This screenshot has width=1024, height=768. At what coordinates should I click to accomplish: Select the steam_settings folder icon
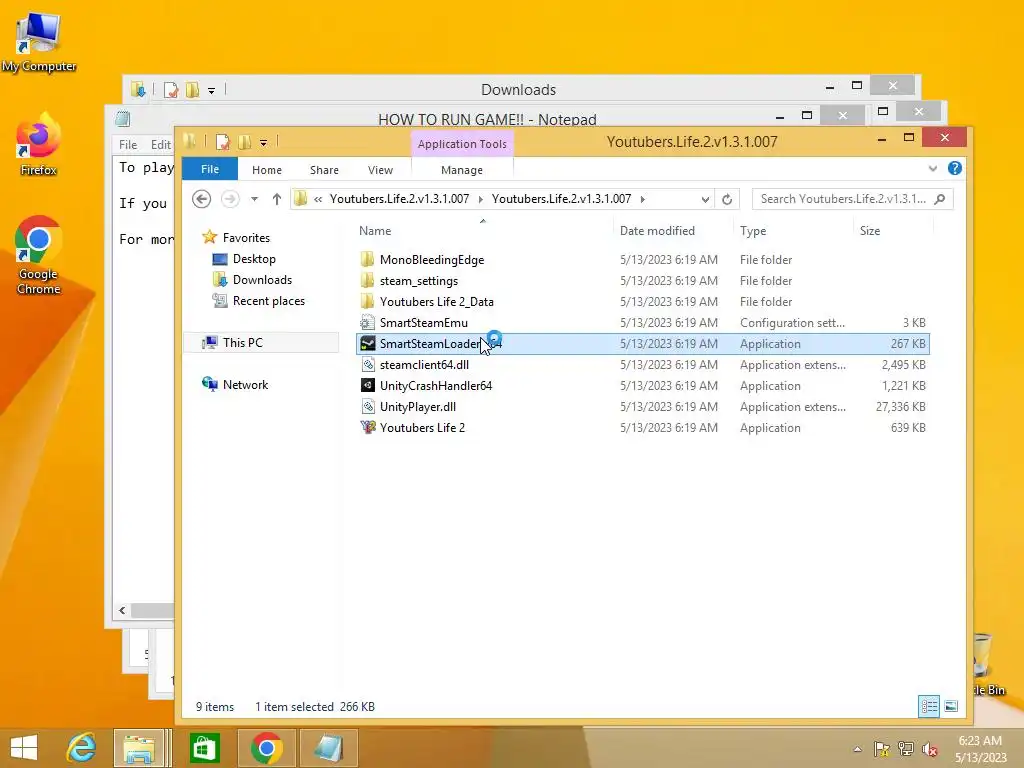(x=368, y=280)
